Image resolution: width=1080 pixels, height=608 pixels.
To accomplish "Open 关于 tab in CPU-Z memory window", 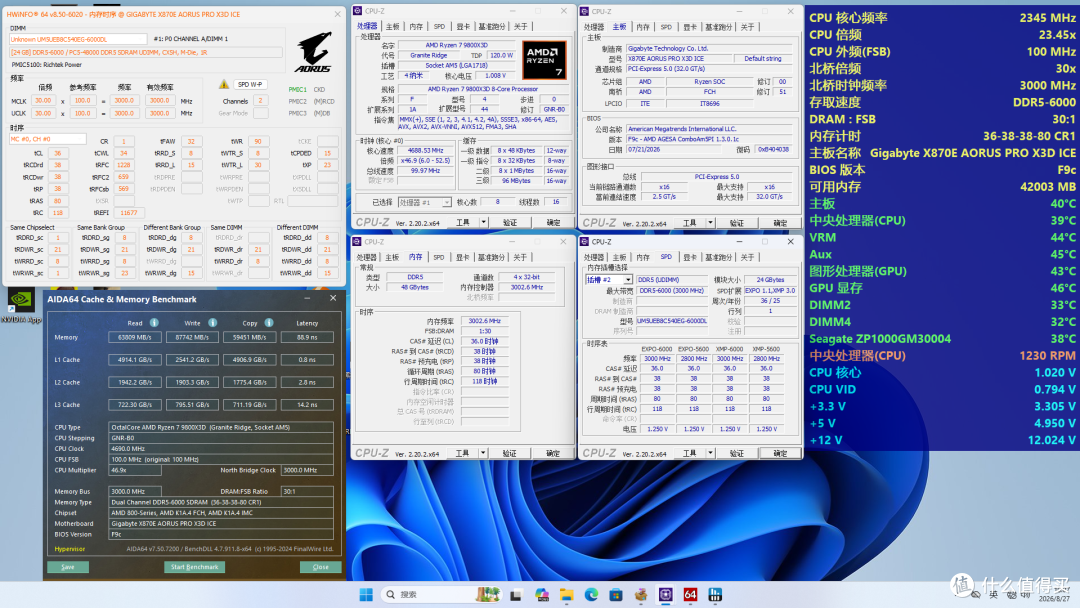I will click(520, 258).
